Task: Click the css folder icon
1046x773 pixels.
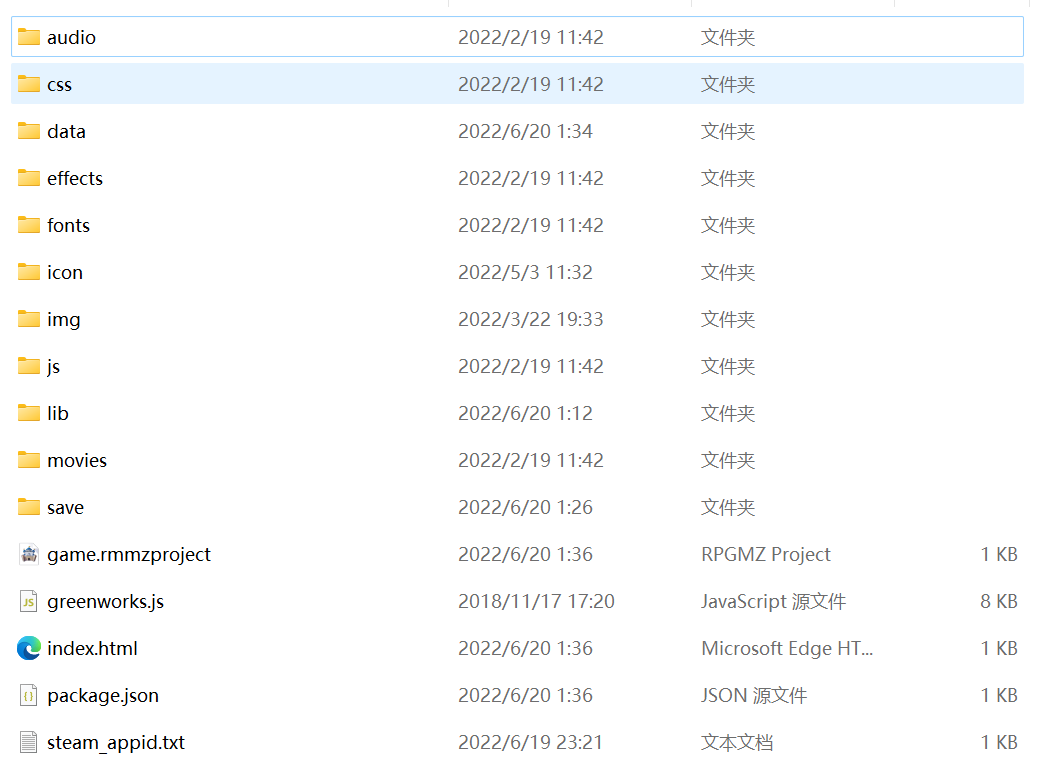Action: coord(29,84)
